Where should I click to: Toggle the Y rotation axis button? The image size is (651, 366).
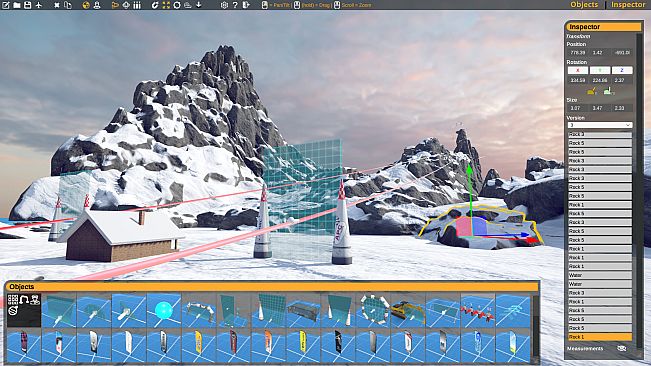tap(600, 70)
